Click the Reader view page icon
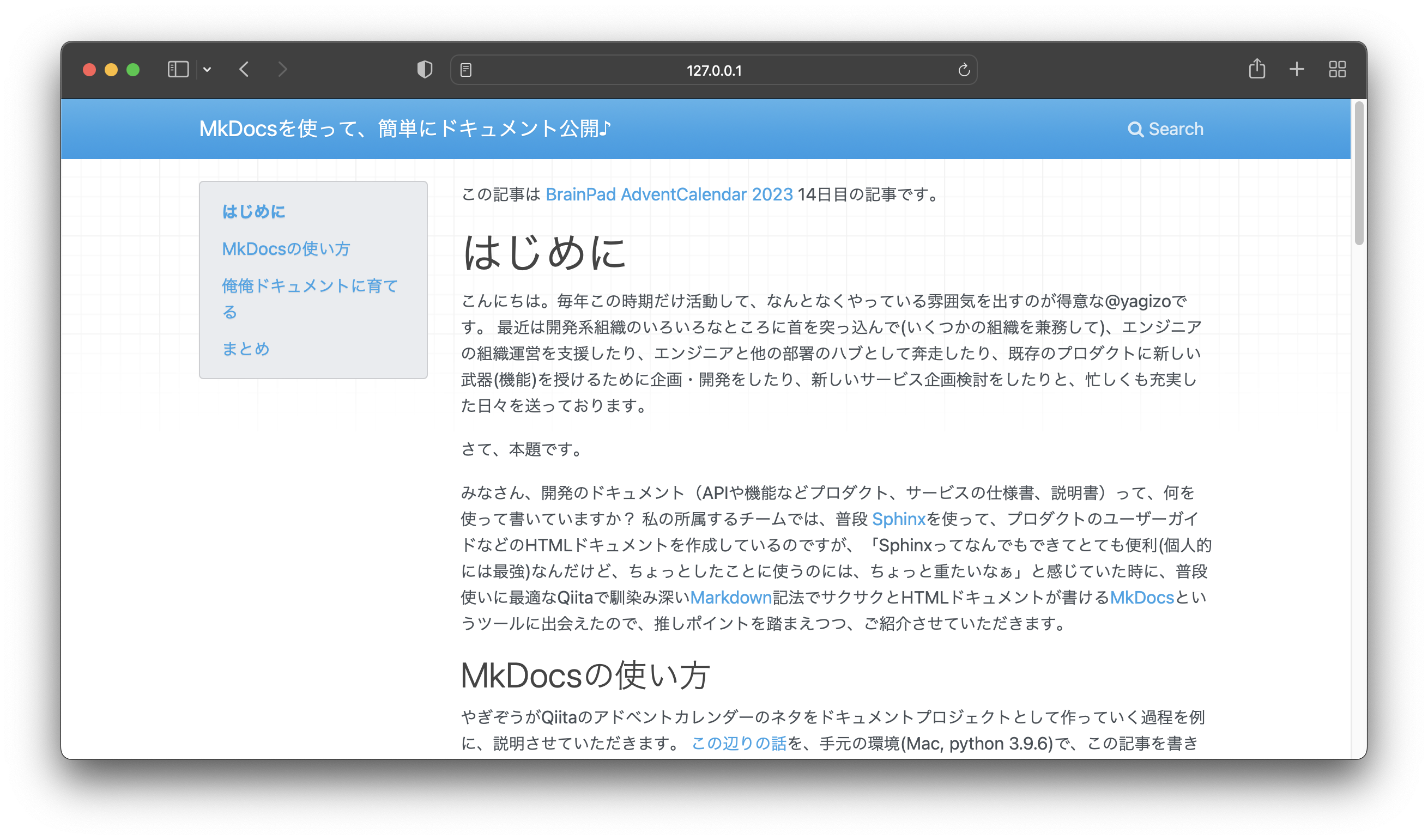 pos(467,69)
